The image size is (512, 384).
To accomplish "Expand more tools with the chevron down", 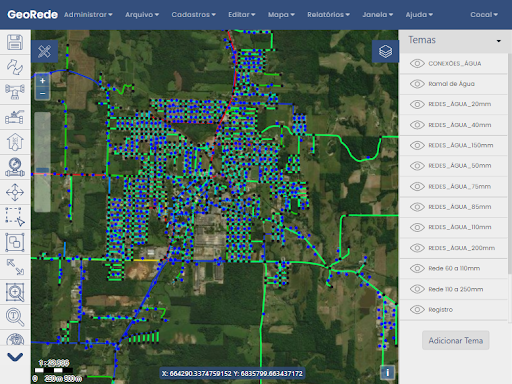I will point(15,357).
